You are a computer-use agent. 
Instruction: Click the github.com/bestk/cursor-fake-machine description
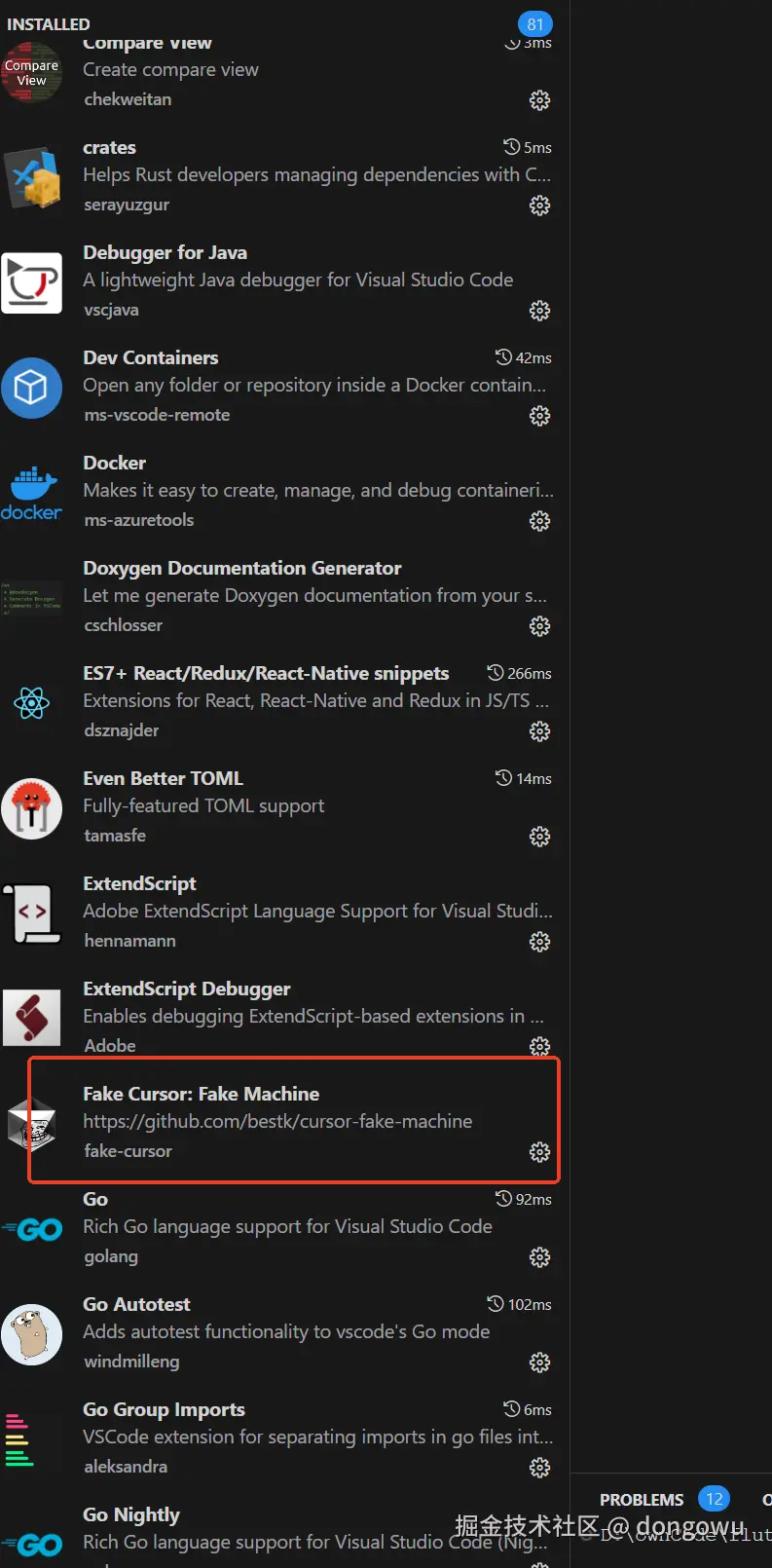pos(277,1122)
